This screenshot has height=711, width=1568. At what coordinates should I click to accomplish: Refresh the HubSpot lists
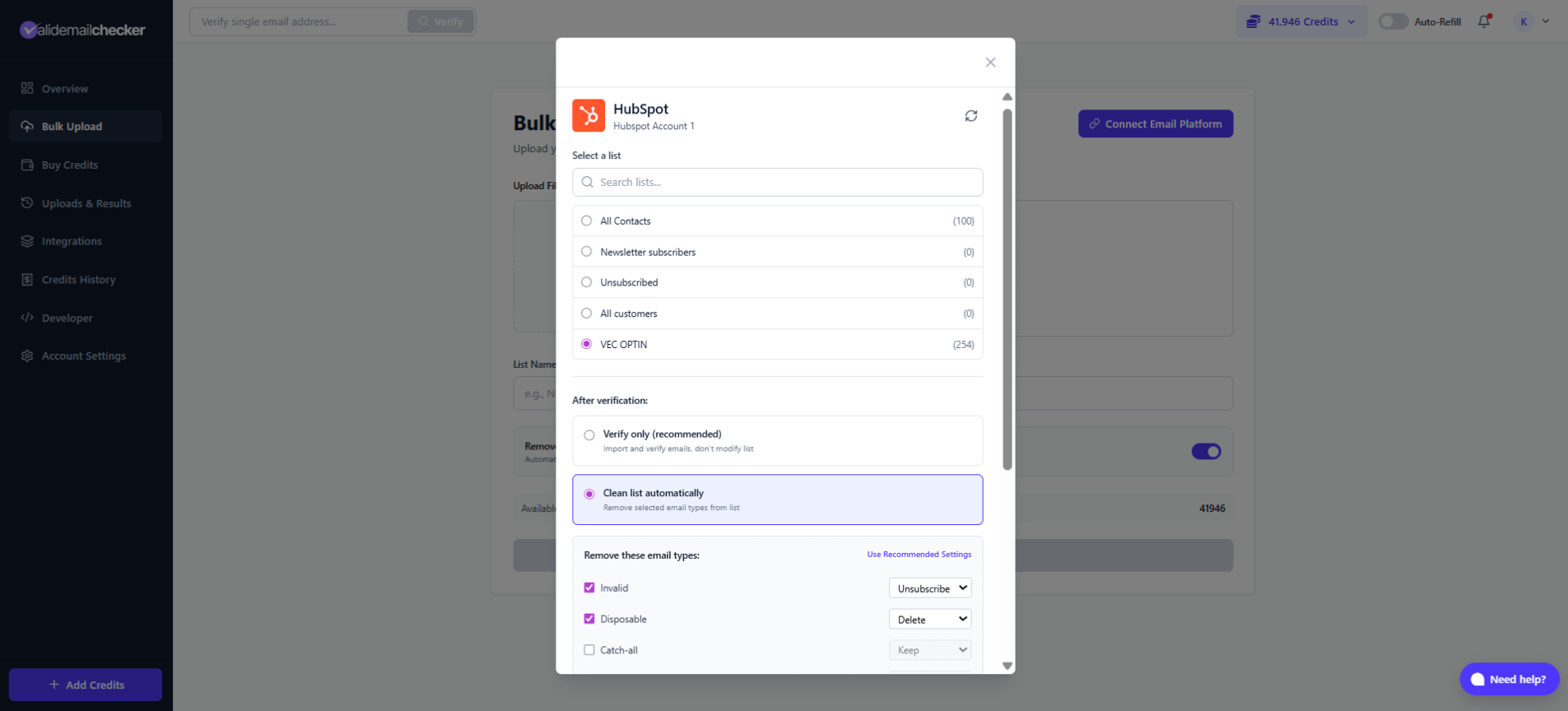(971, 116)
